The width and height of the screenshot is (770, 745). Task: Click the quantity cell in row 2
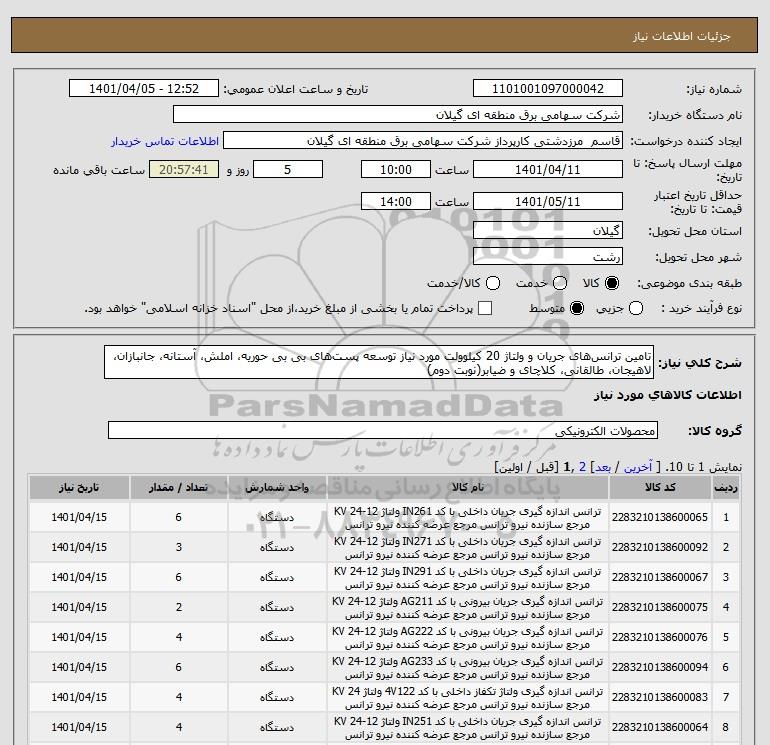(179, 547)
